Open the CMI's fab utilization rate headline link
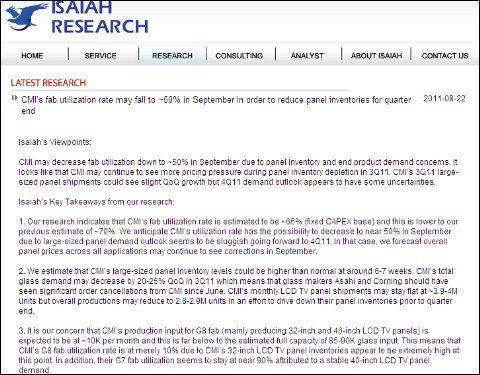The image size is (480, 375). pyautogui.click(x=216, y=105)
